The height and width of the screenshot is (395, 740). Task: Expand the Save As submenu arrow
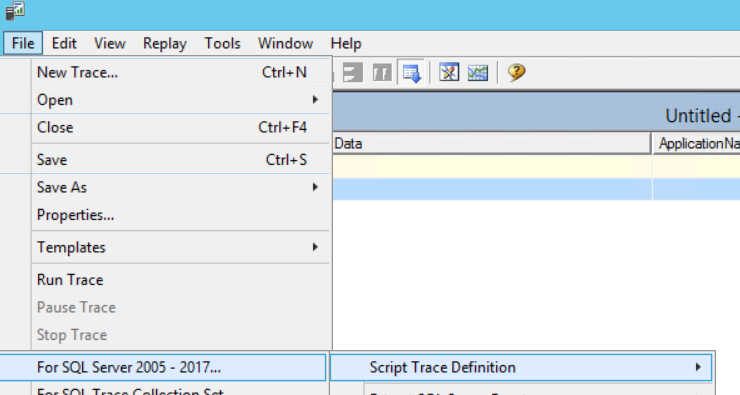click(315, 187)
